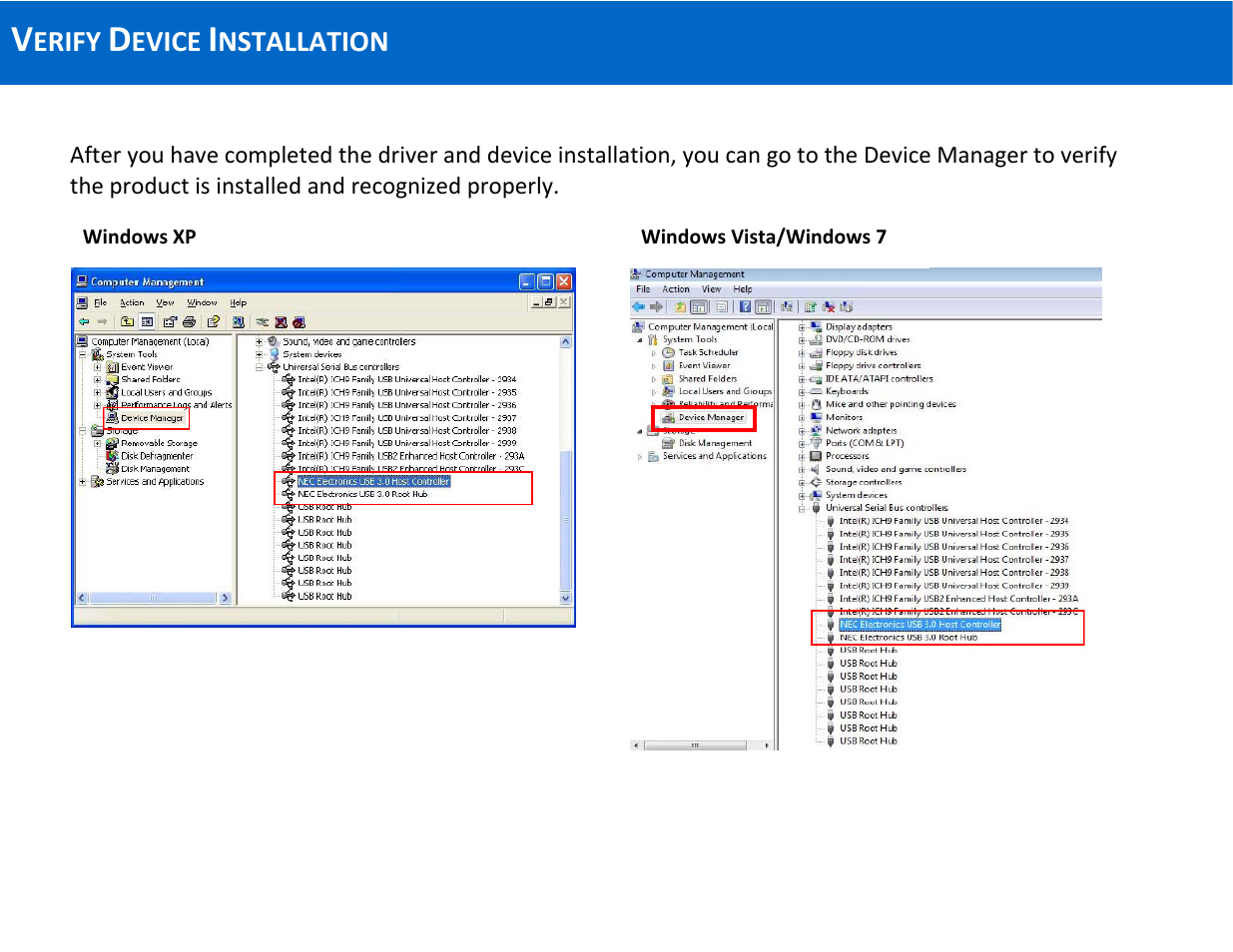1233x952 pixels.
Task: Select Disk Management in the Windows 7 tree
Action: pos(715,443)
